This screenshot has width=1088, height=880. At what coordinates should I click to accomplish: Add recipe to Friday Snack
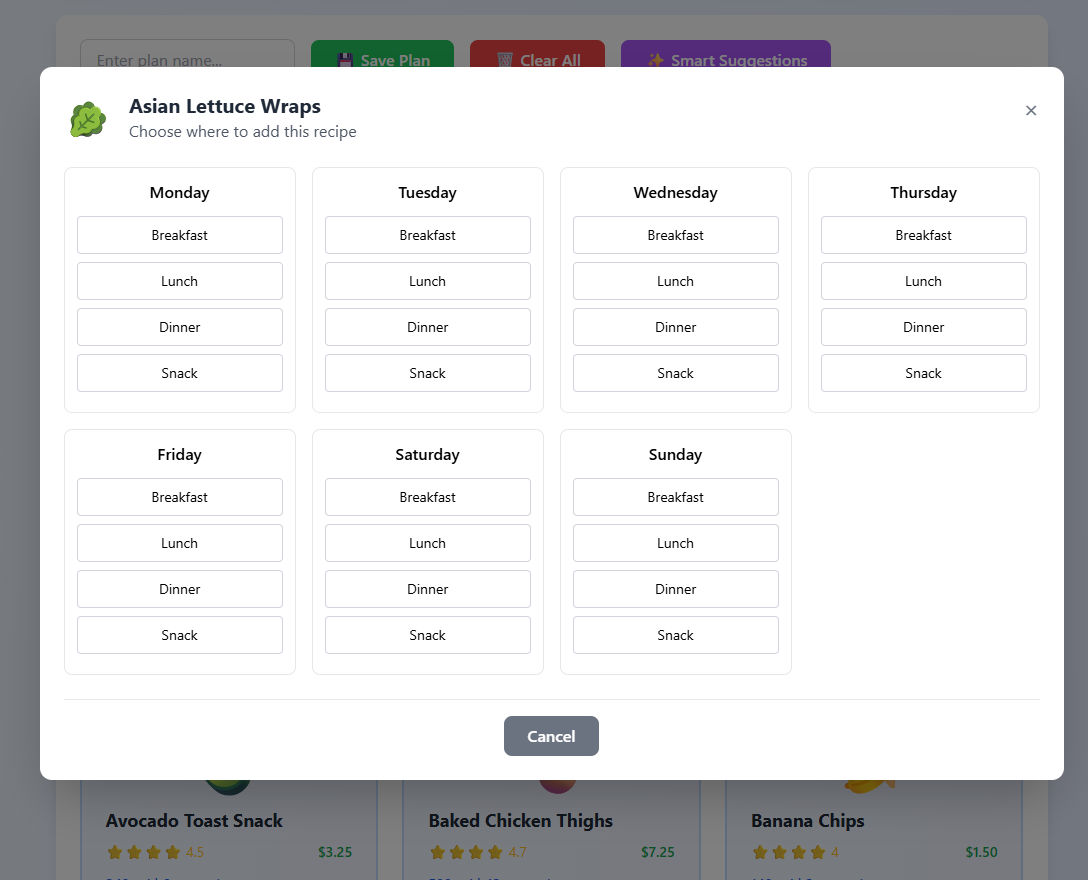180,635
